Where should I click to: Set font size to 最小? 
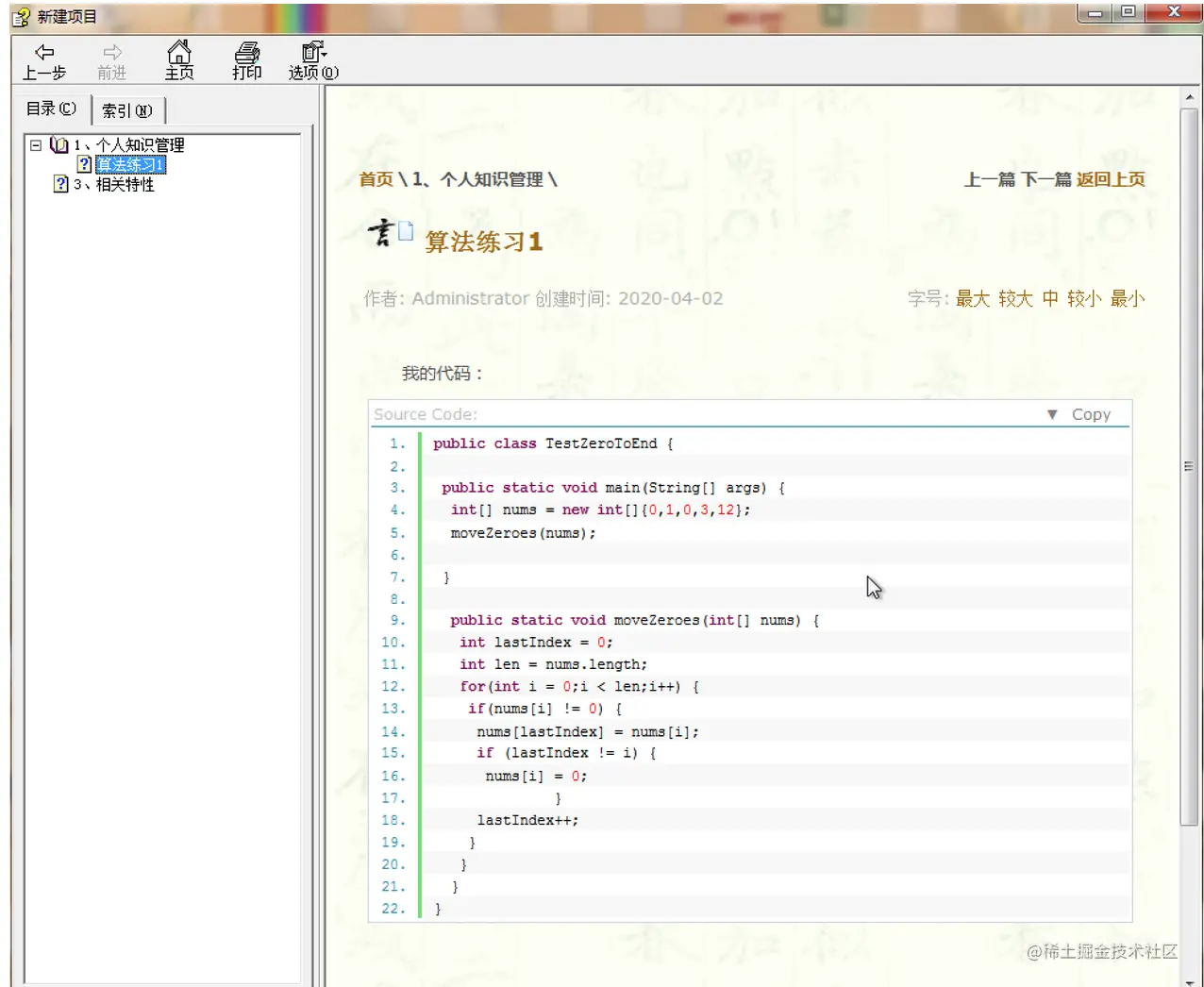click(x=1128, y=299)
